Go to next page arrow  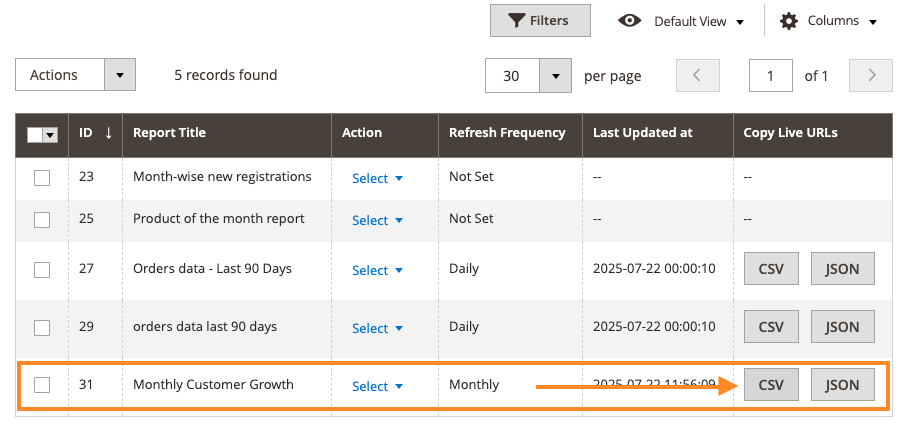tap(871, 75)
